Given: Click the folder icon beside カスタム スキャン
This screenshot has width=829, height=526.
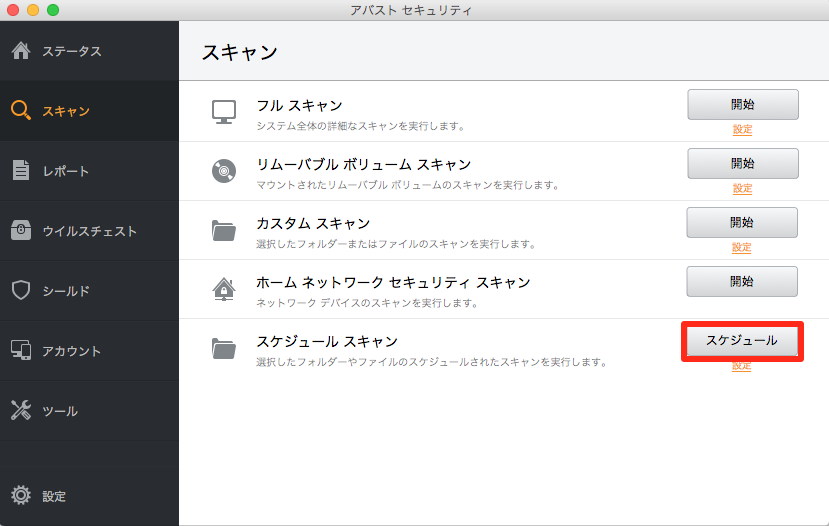Looking at the screenshot, I should [224, 230].
